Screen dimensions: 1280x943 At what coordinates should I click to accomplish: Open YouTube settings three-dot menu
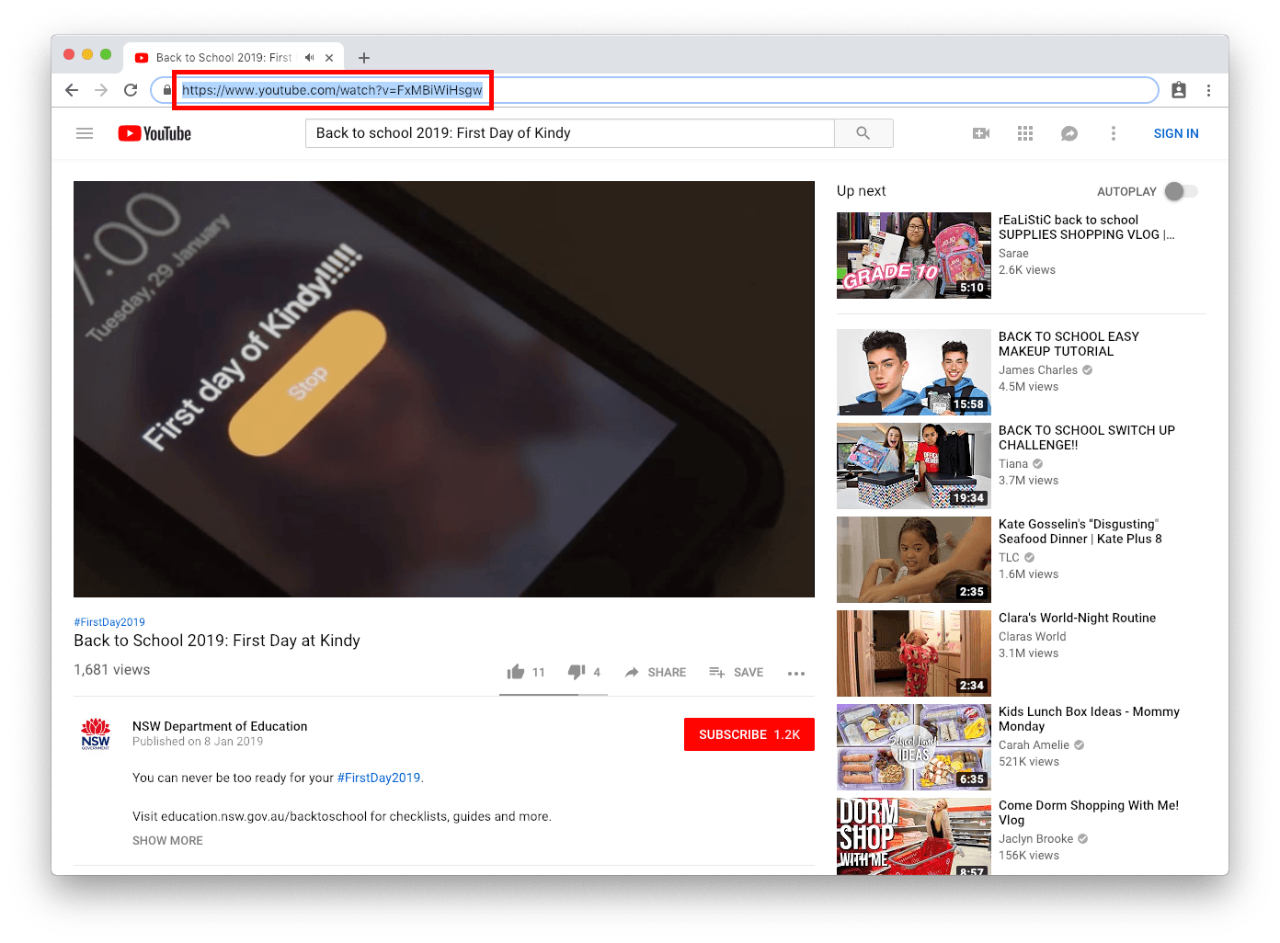coord(1113,133)
